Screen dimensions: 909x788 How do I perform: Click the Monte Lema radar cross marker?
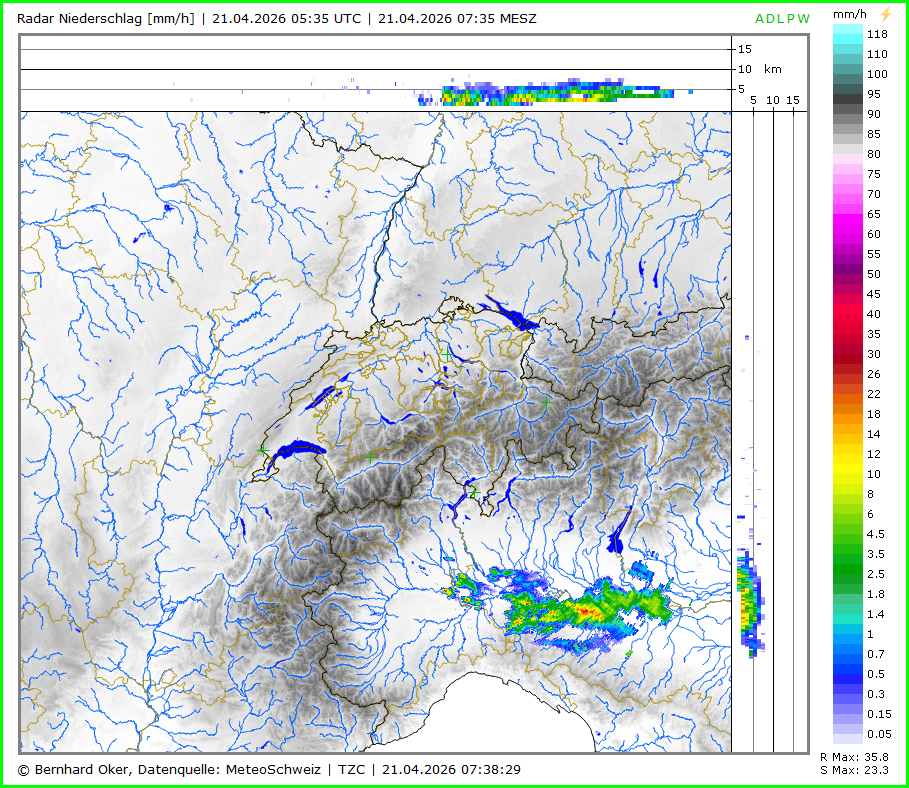coord(474,492)
